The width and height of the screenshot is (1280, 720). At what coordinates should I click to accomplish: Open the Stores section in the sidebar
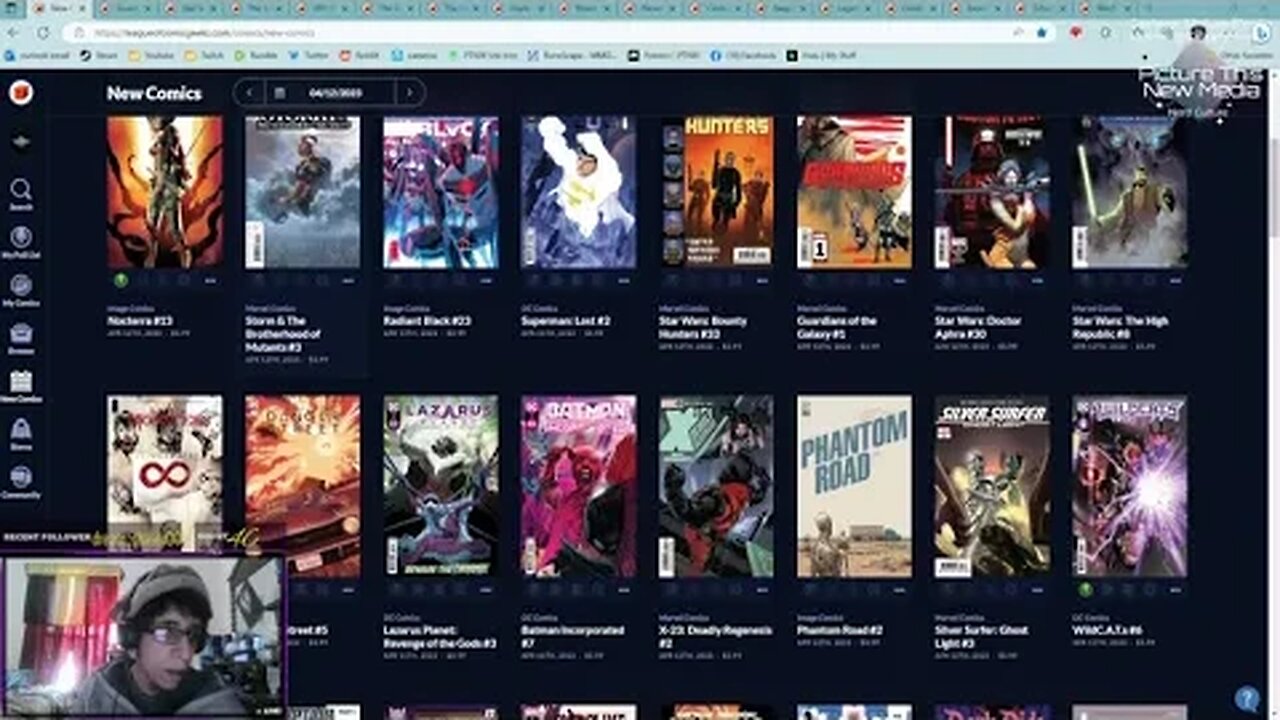(21, 435)
